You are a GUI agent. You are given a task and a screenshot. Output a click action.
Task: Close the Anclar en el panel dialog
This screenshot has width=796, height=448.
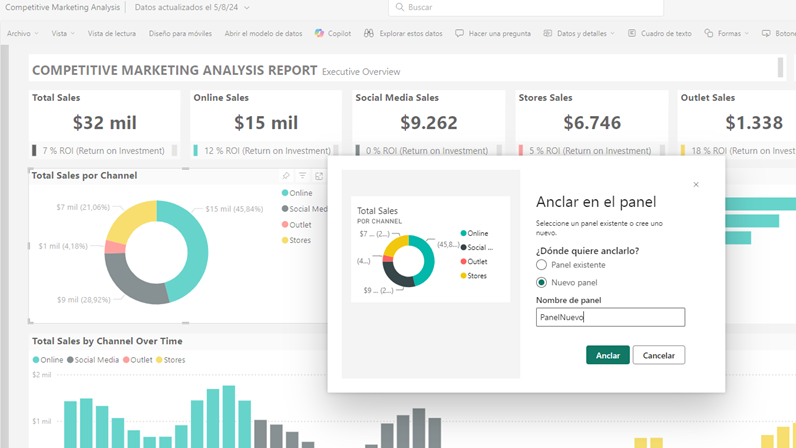[696, 184]
